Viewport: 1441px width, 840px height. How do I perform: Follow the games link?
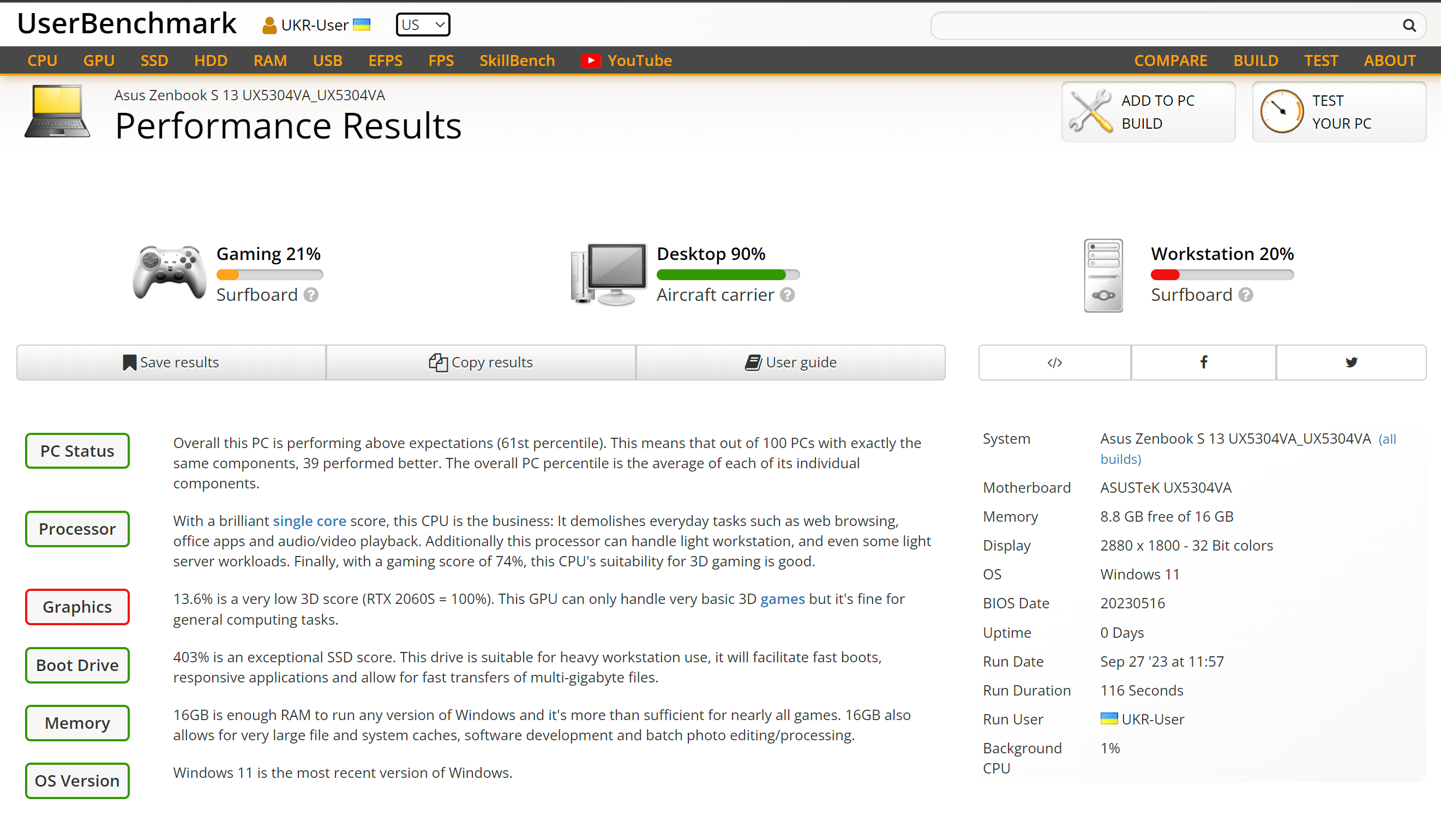tap(782, 599)
